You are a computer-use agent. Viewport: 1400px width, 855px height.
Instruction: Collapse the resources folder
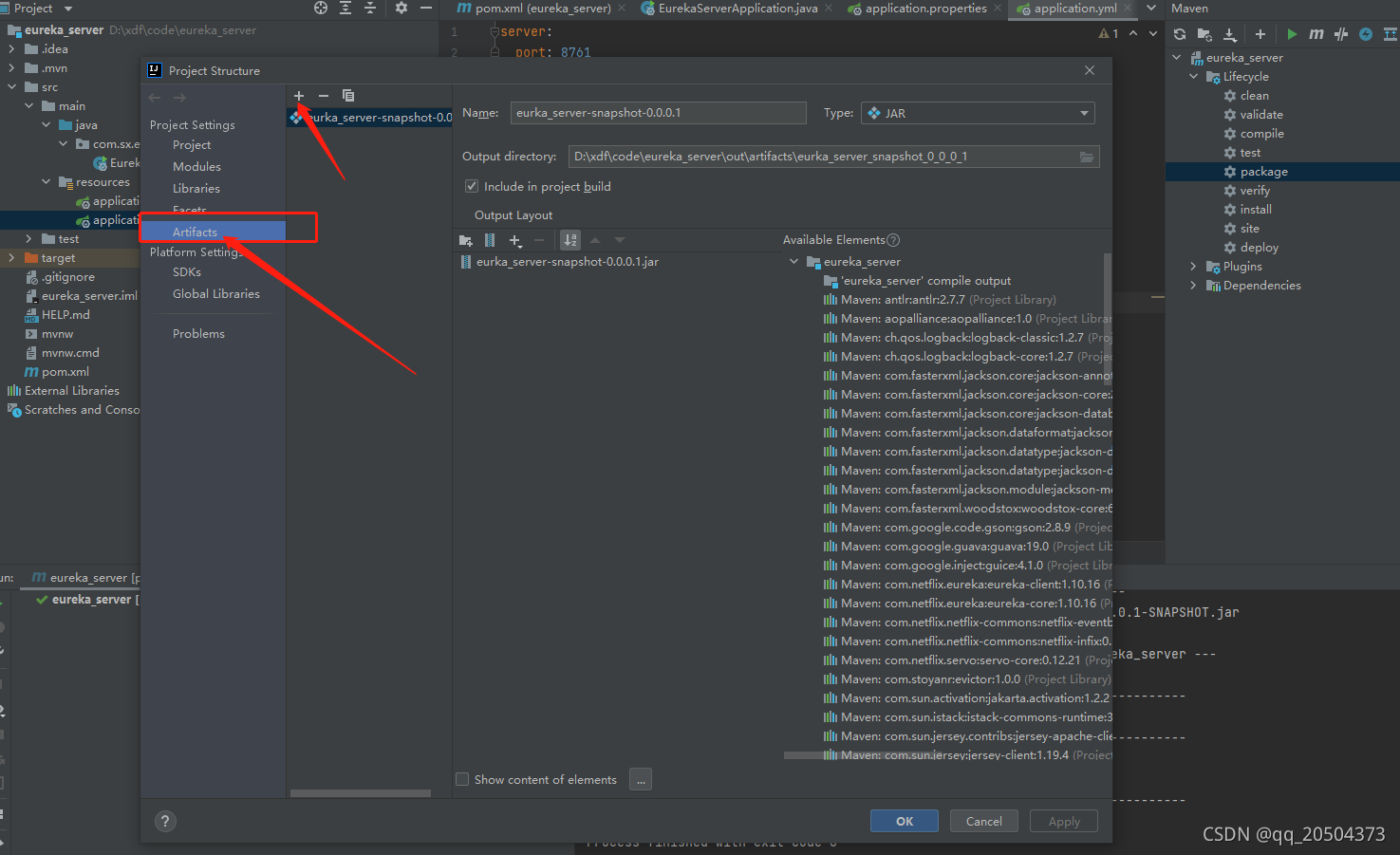coord(47,182)
